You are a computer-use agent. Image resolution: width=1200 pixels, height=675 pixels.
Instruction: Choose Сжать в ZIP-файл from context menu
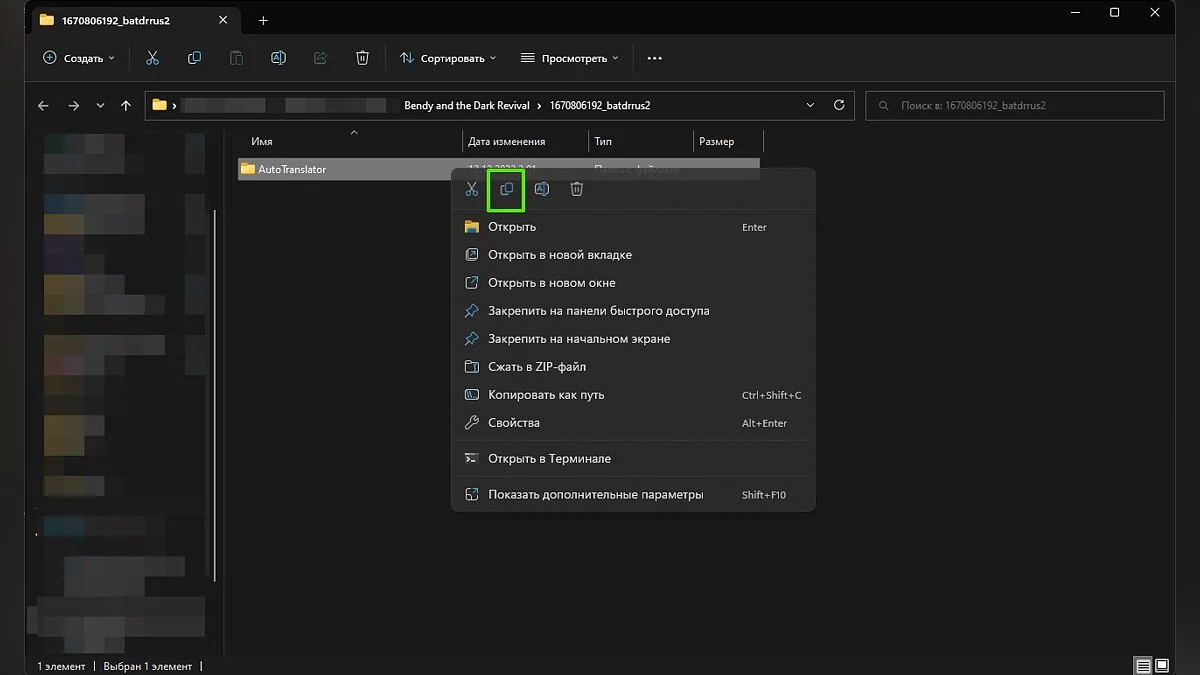point(536,367)
